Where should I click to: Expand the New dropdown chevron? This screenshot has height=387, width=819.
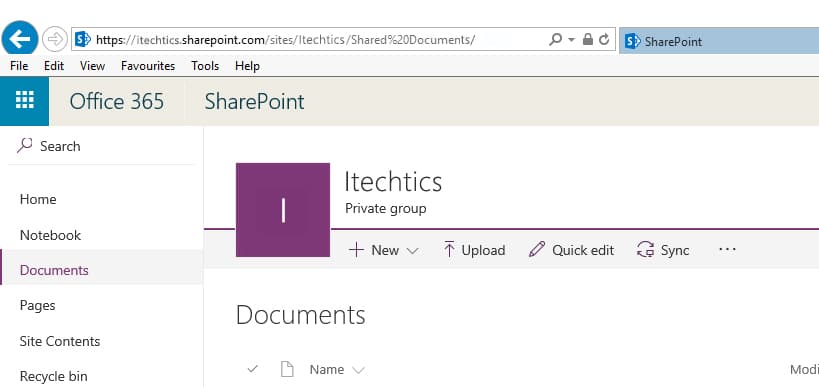[x=412, y=251]
